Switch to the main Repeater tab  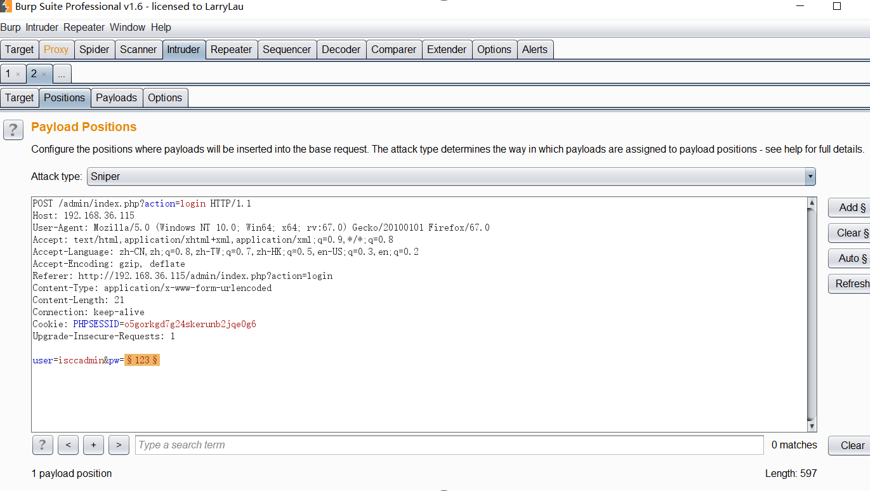tap(231, 49)
